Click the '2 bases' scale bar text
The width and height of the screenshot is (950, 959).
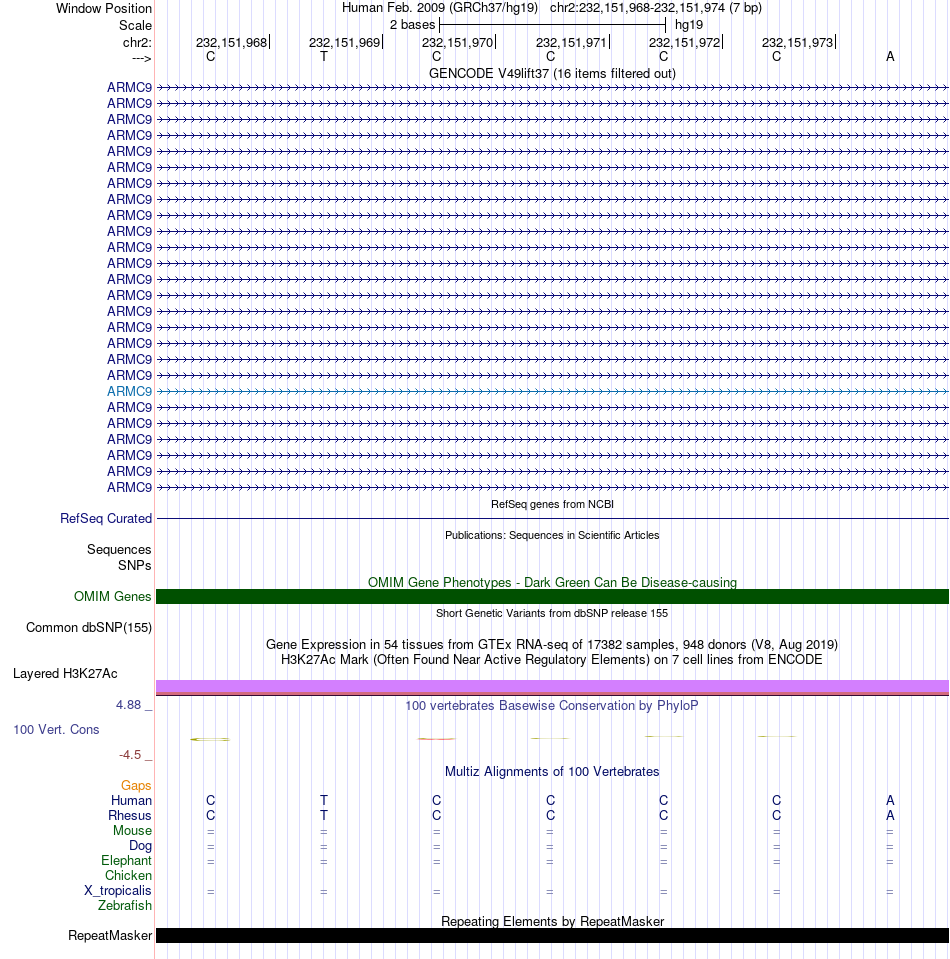point(412,25)
